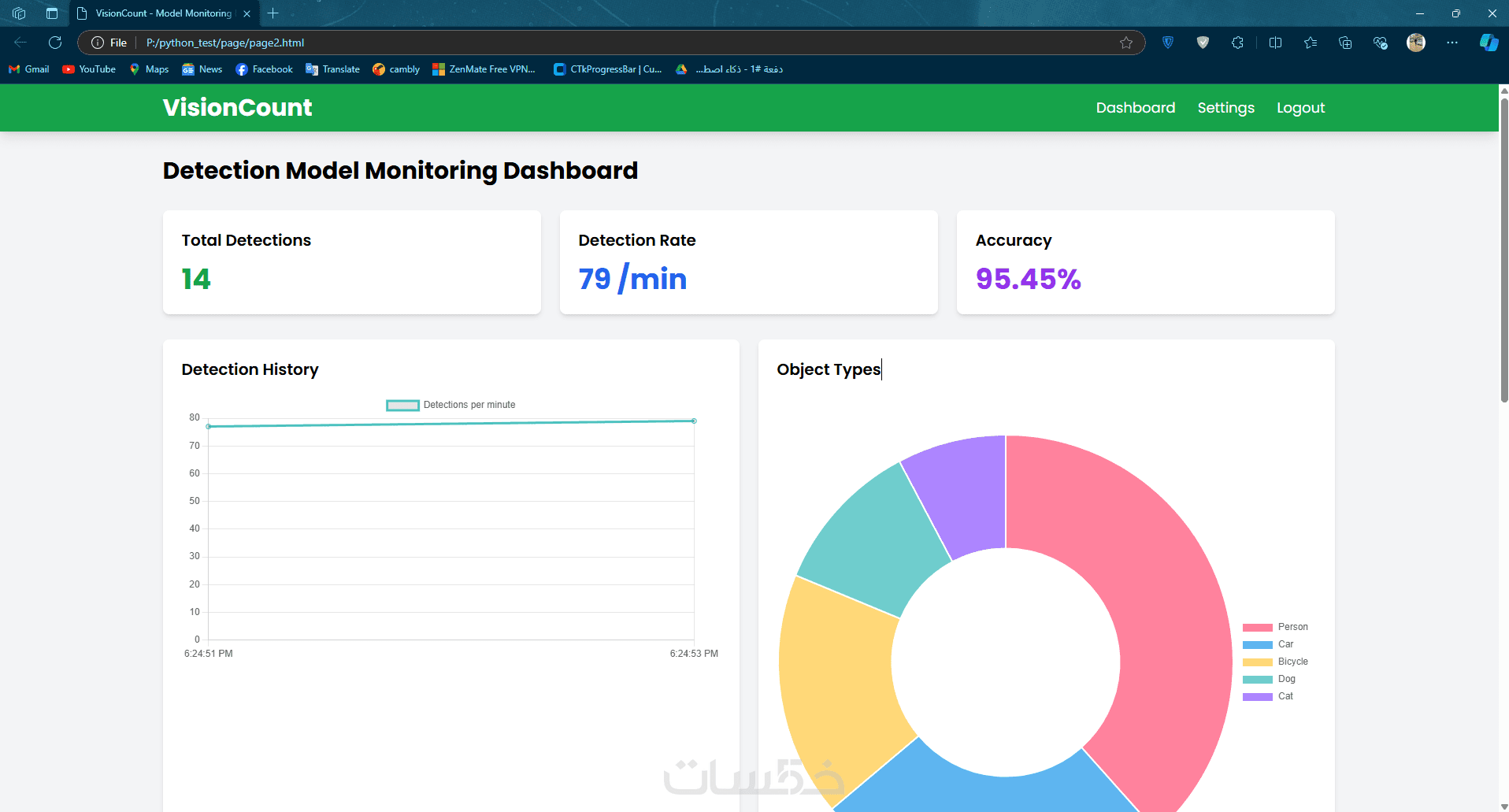
Task: Open Settings in VisionCount navbar
Action: tap(1225, 108)
